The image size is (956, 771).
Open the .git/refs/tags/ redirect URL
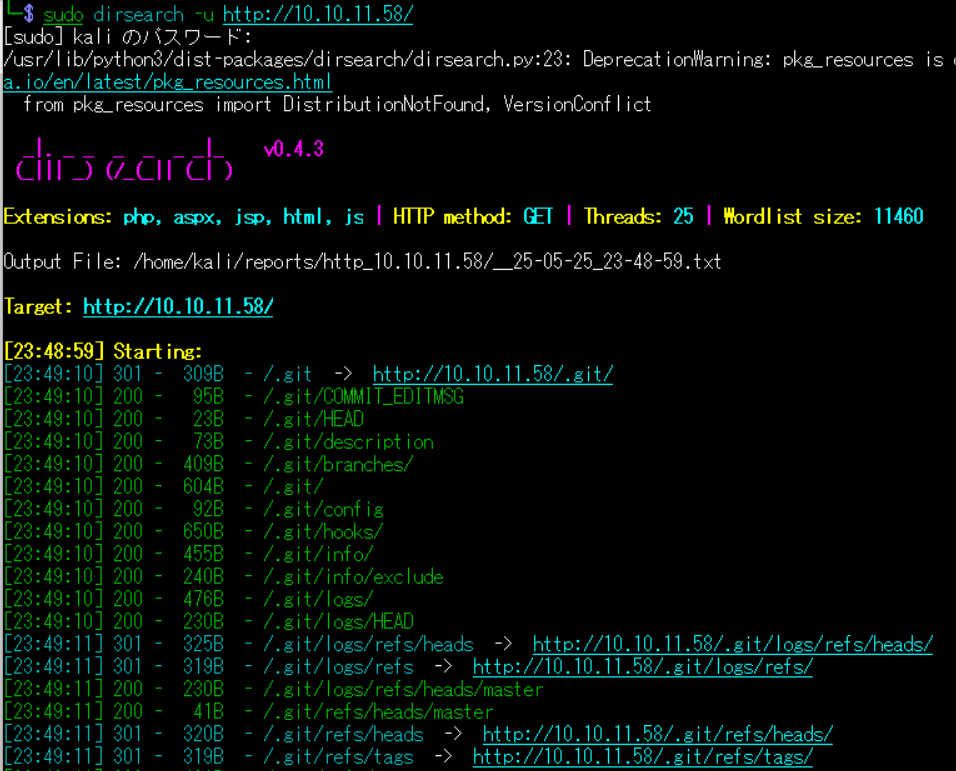point(642,757)
